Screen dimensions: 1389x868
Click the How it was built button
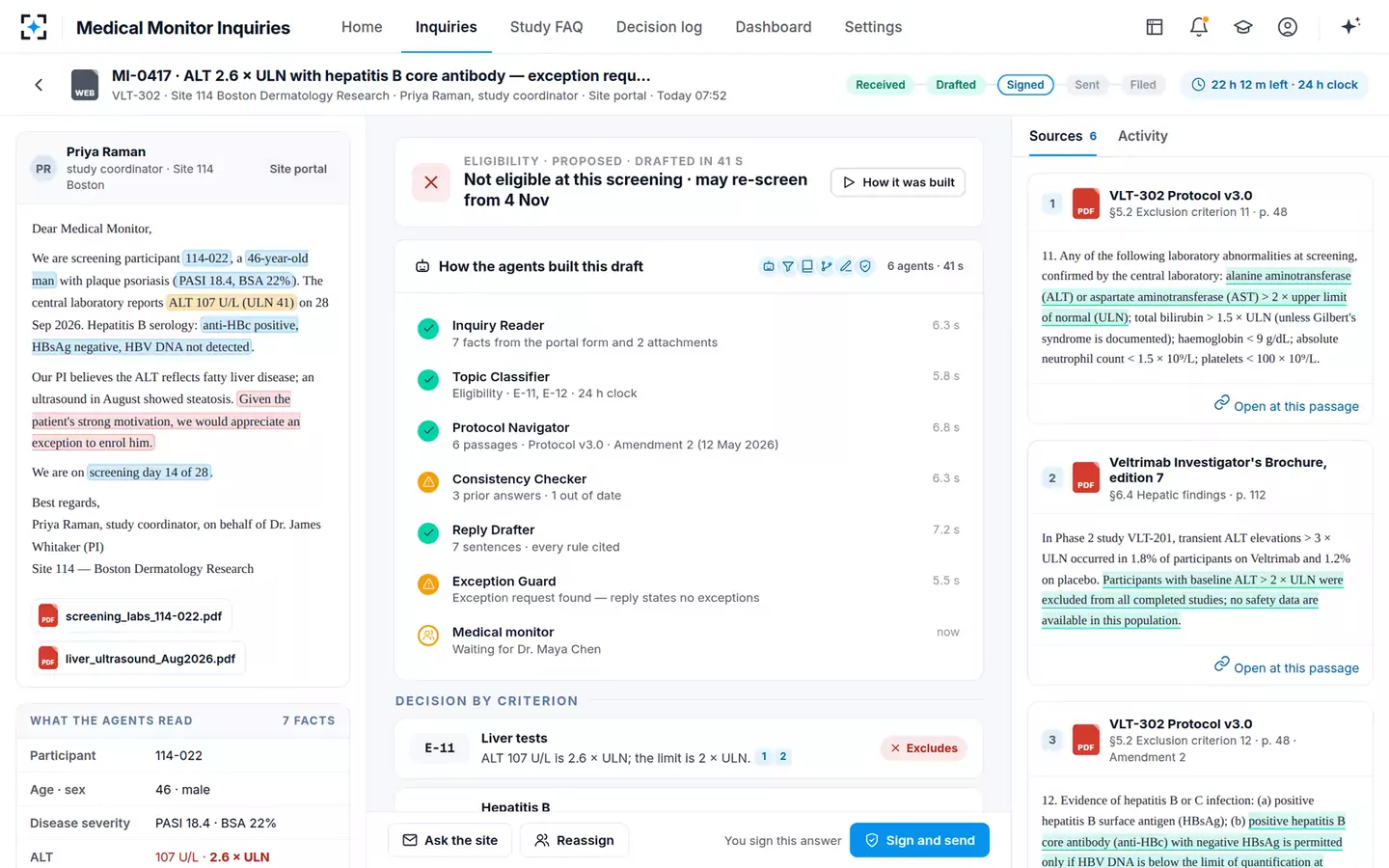tap(898, 182)
